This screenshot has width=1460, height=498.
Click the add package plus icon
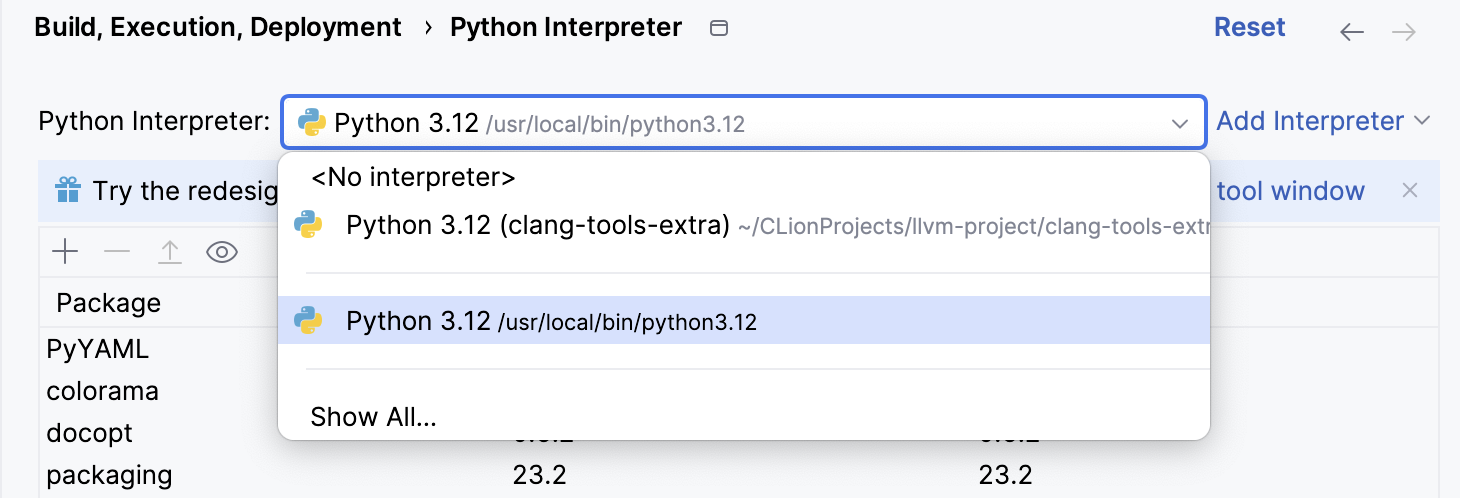(65, 253)
